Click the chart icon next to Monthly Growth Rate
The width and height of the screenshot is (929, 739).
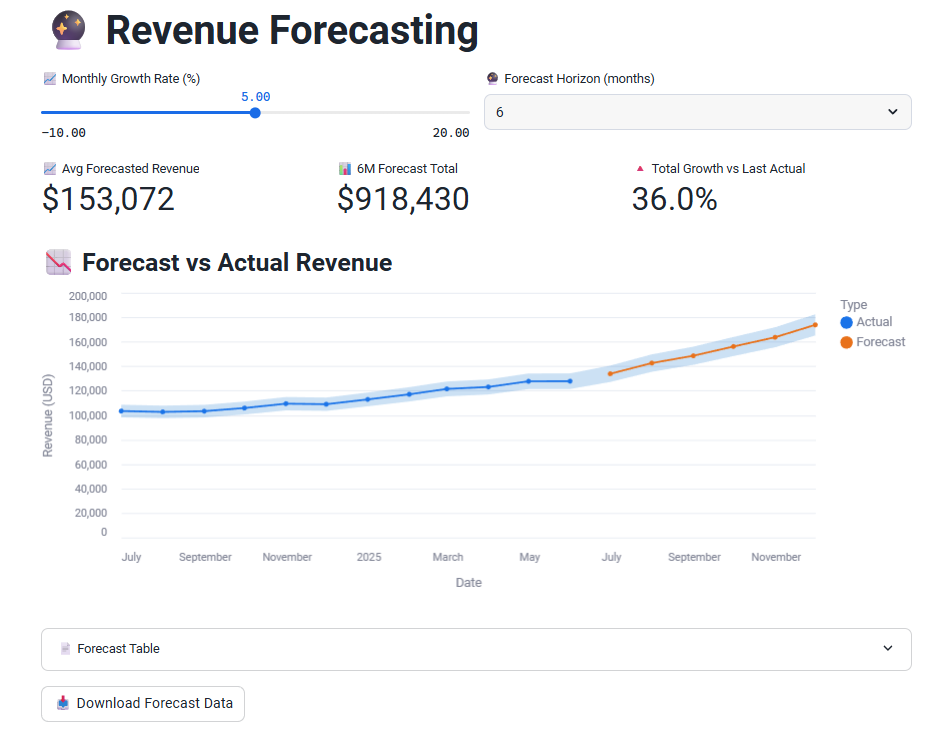click(x=49, y=78)
